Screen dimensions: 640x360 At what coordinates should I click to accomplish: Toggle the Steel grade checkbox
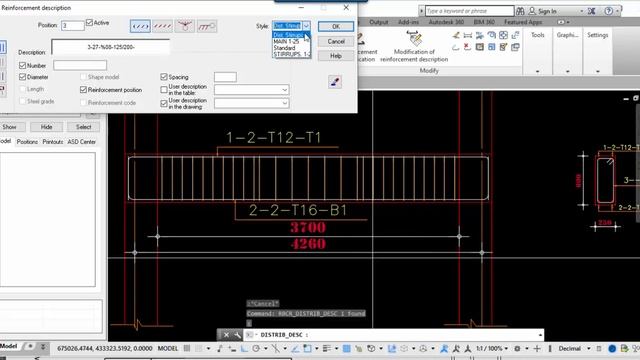tap(22, 101)
